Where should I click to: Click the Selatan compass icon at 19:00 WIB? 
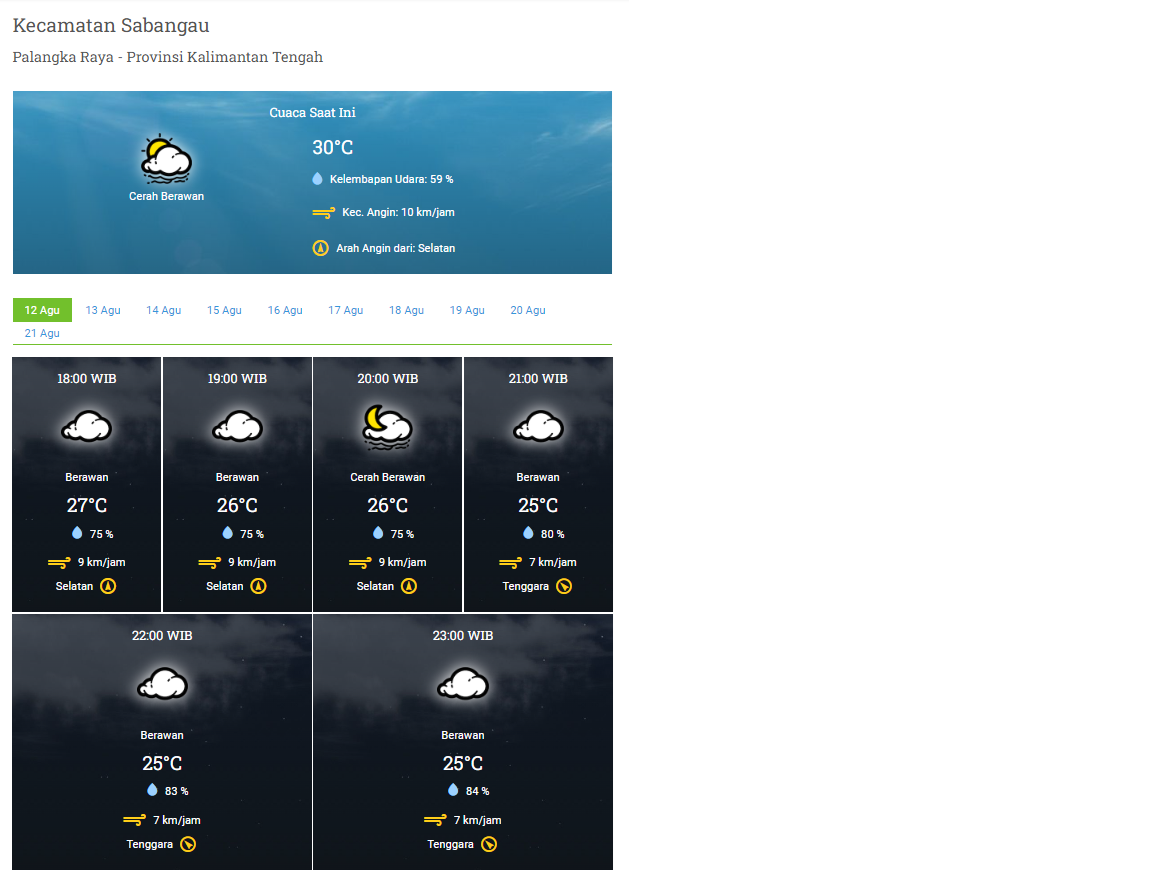pyautogui.click(x=259, y=586)
